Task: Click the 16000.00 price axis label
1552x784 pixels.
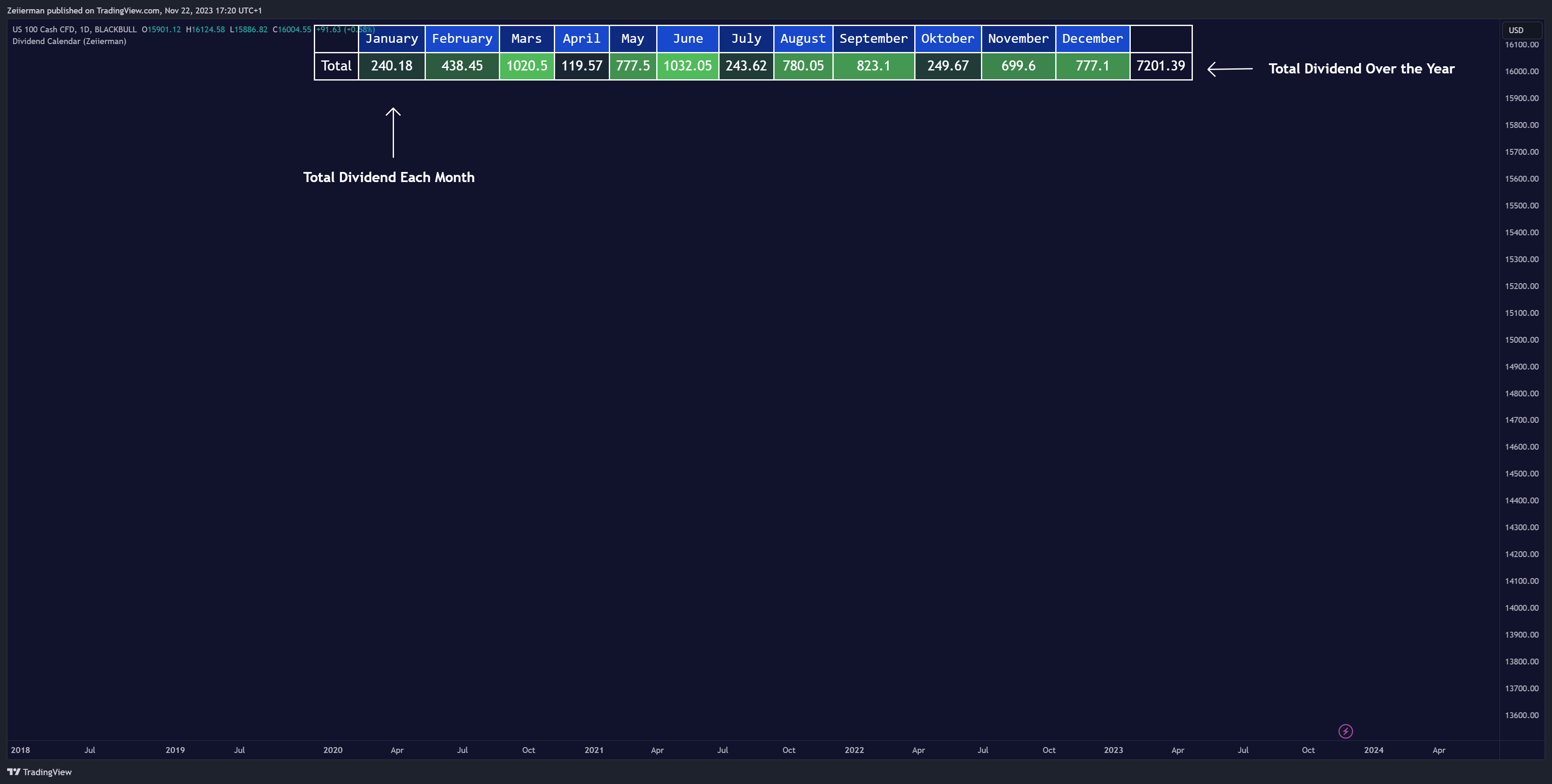Action: (1521, 71)
